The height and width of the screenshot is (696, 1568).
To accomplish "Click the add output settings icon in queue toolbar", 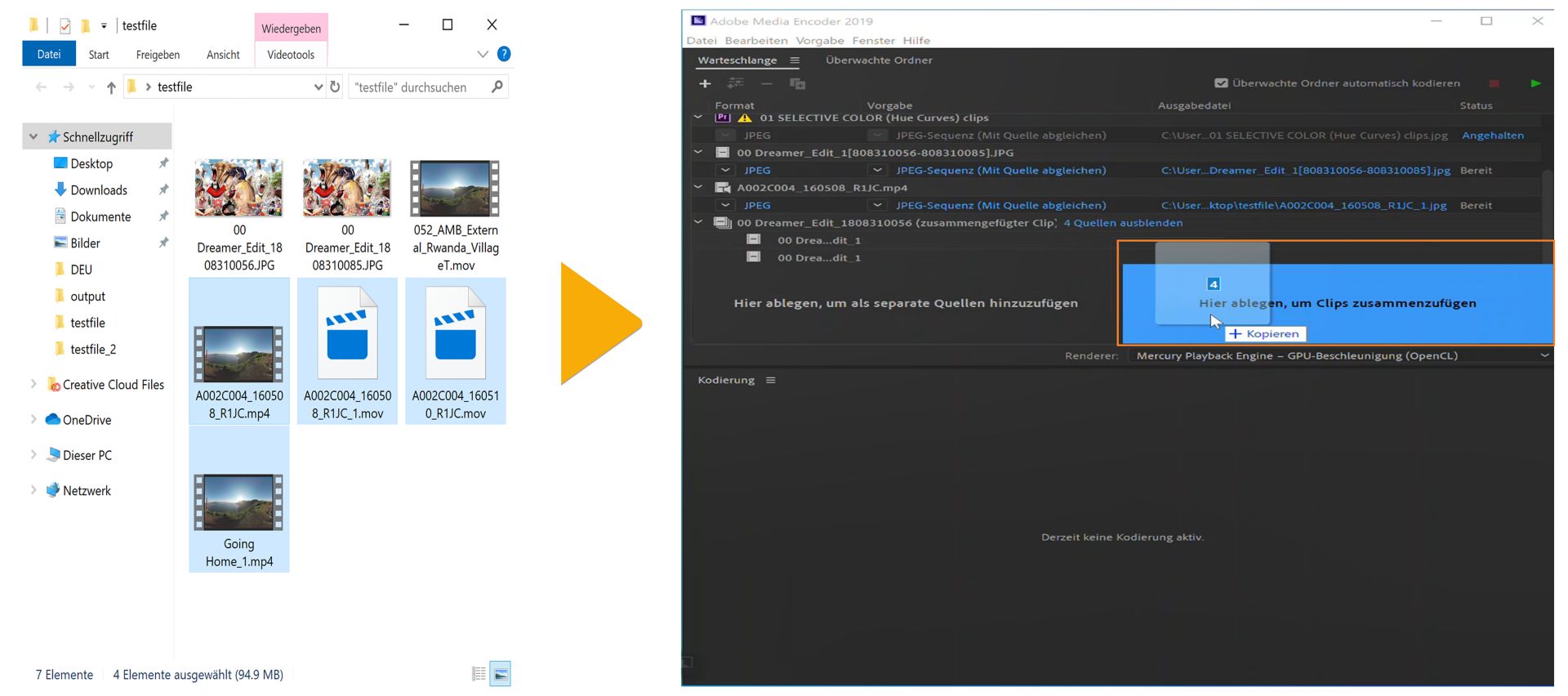I will (735, 83).
